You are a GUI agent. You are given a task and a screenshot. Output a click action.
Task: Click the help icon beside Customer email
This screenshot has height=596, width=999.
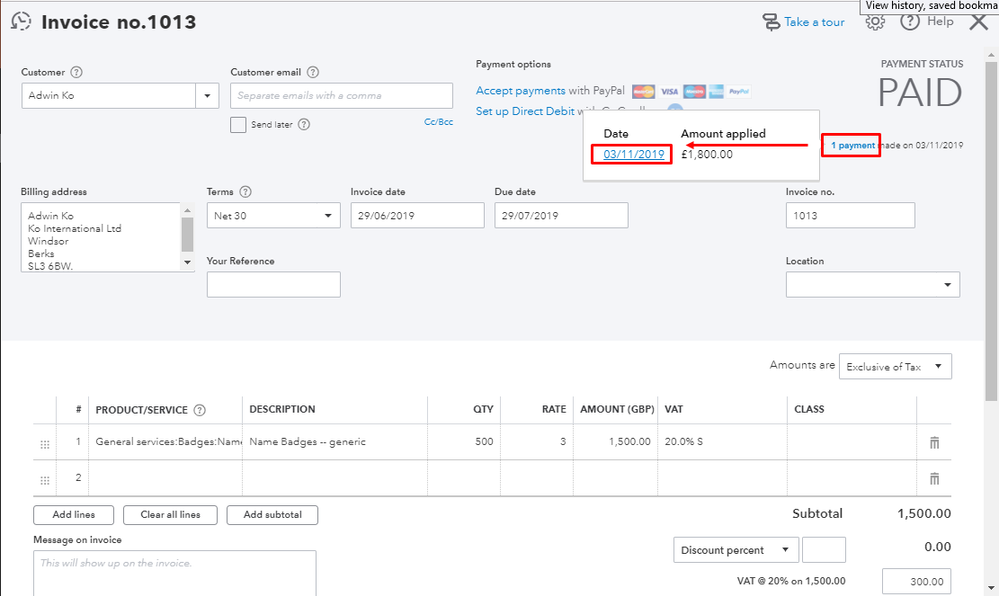[x=313, y=72]
